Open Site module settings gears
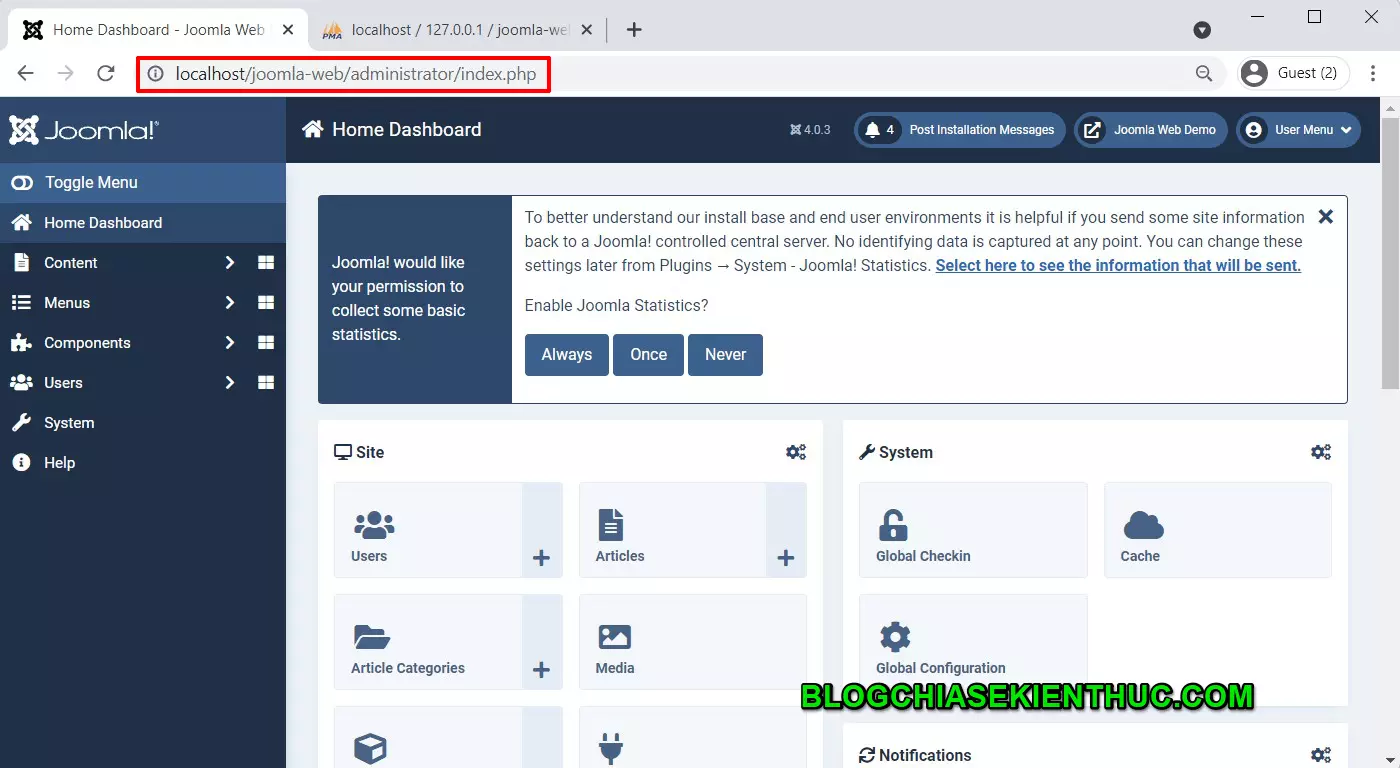Screen dimensions: 1400x768 pyautogui.click(x=796, y=452)
